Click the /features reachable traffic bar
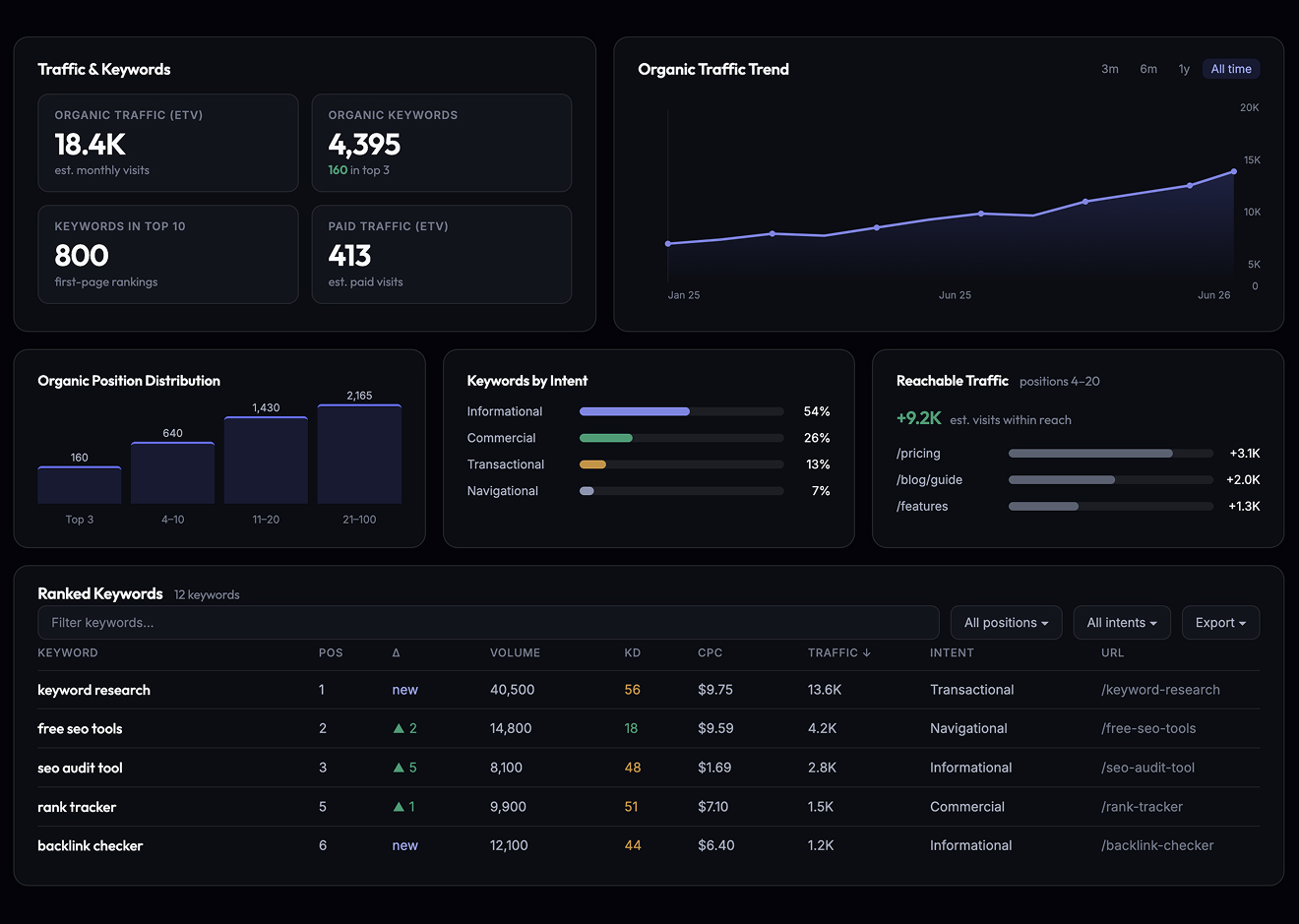 click(x=1110, y=507)
